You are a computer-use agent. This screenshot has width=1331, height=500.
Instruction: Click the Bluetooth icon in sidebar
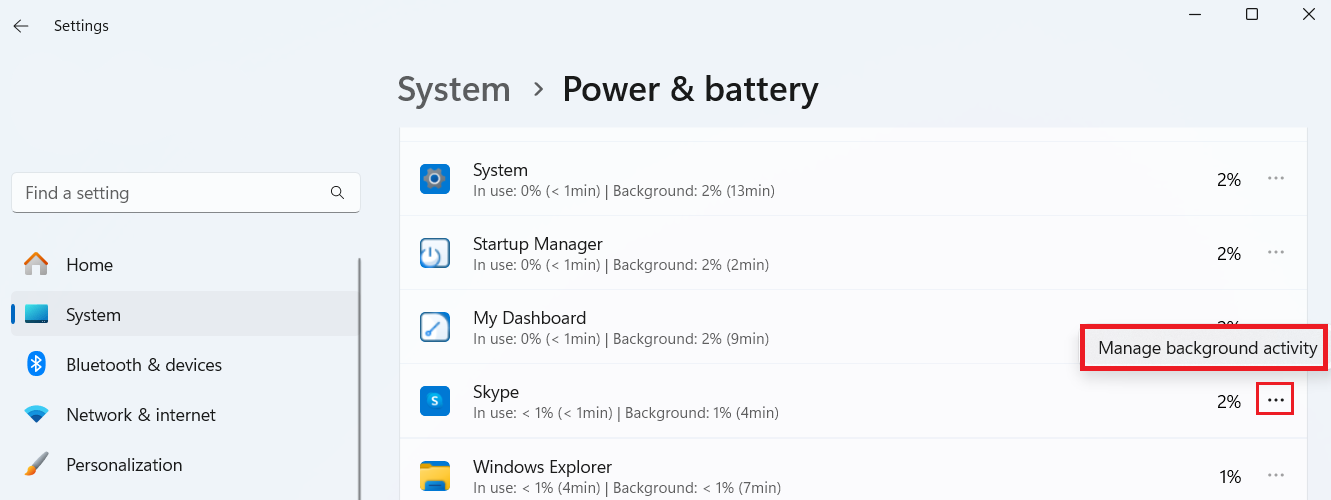point(36,364)
